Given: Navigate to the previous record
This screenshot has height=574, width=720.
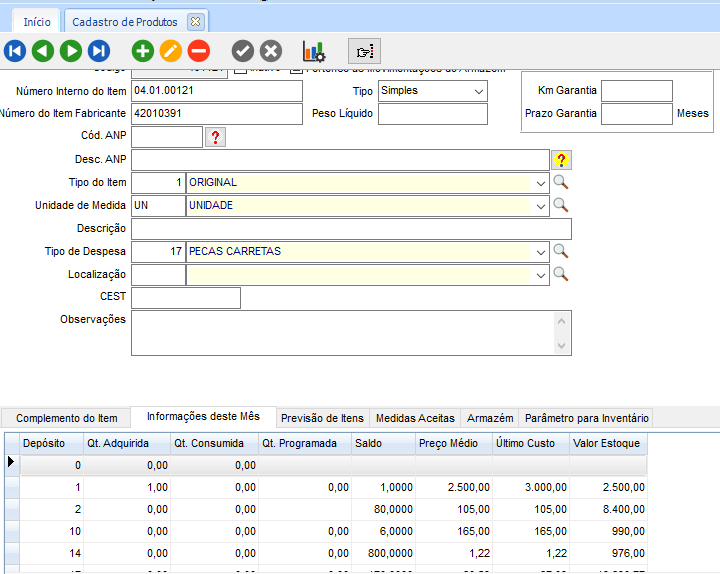Looking at the screenshot, I should click(42, 51).
